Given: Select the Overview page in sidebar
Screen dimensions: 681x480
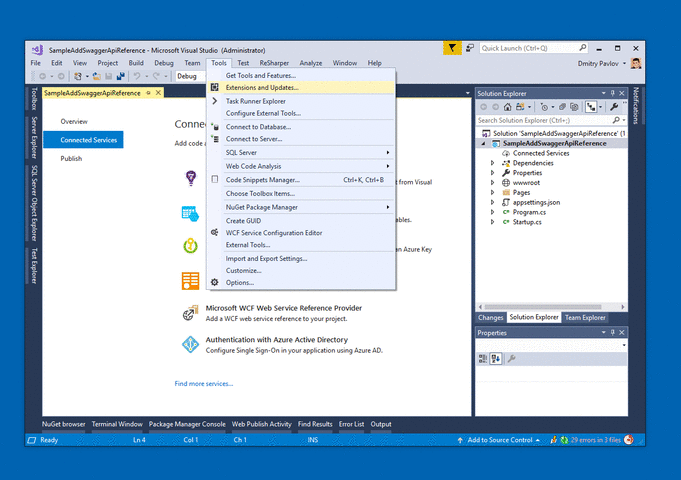Looking at the screenshot, I should 74,122.
